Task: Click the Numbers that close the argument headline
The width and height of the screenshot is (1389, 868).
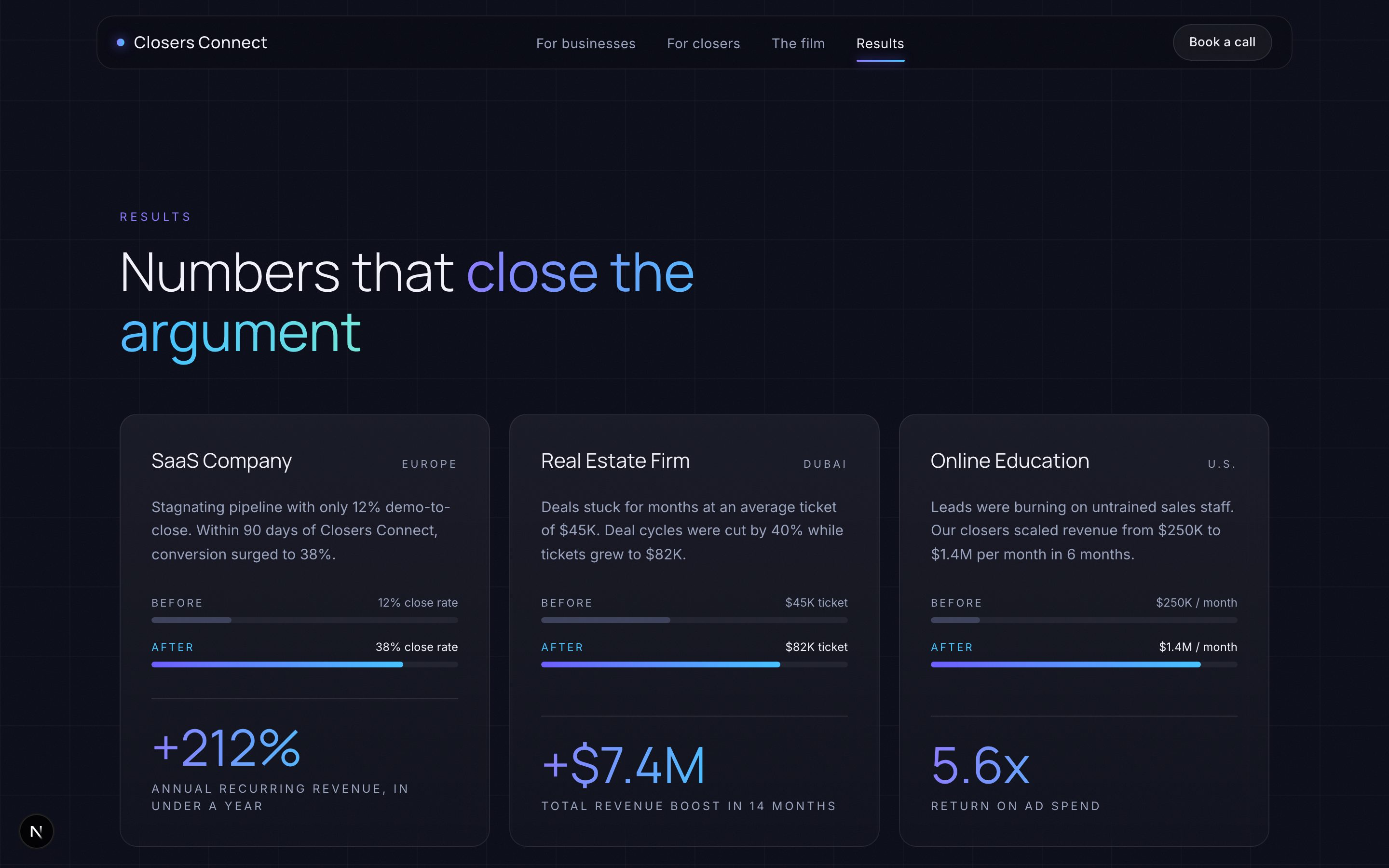Action: 407,302
